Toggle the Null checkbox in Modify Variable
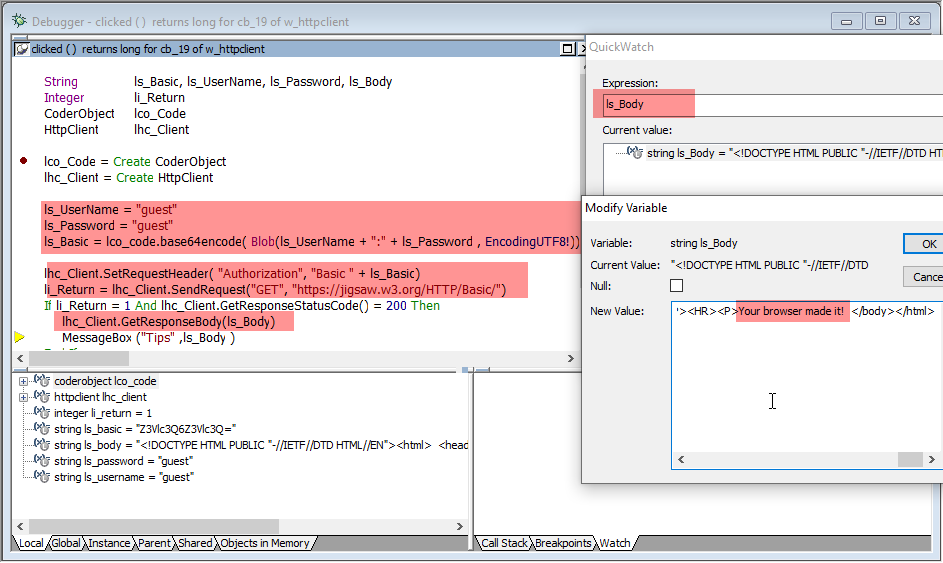Viewport: 943px width, 563px height. click(677, 286)
